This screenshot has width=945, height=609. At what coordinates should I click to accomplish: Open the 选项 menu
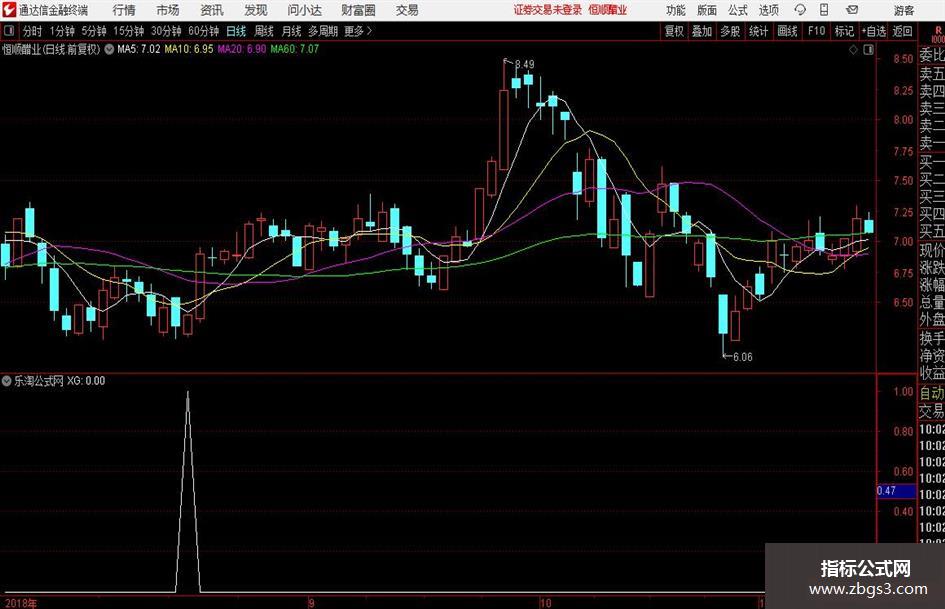click(768, 10)
